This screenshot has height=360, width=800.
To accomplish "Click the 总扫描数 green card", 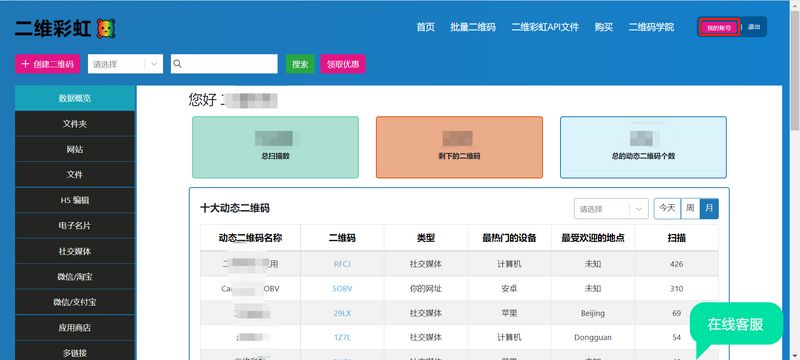I will 276,147.
